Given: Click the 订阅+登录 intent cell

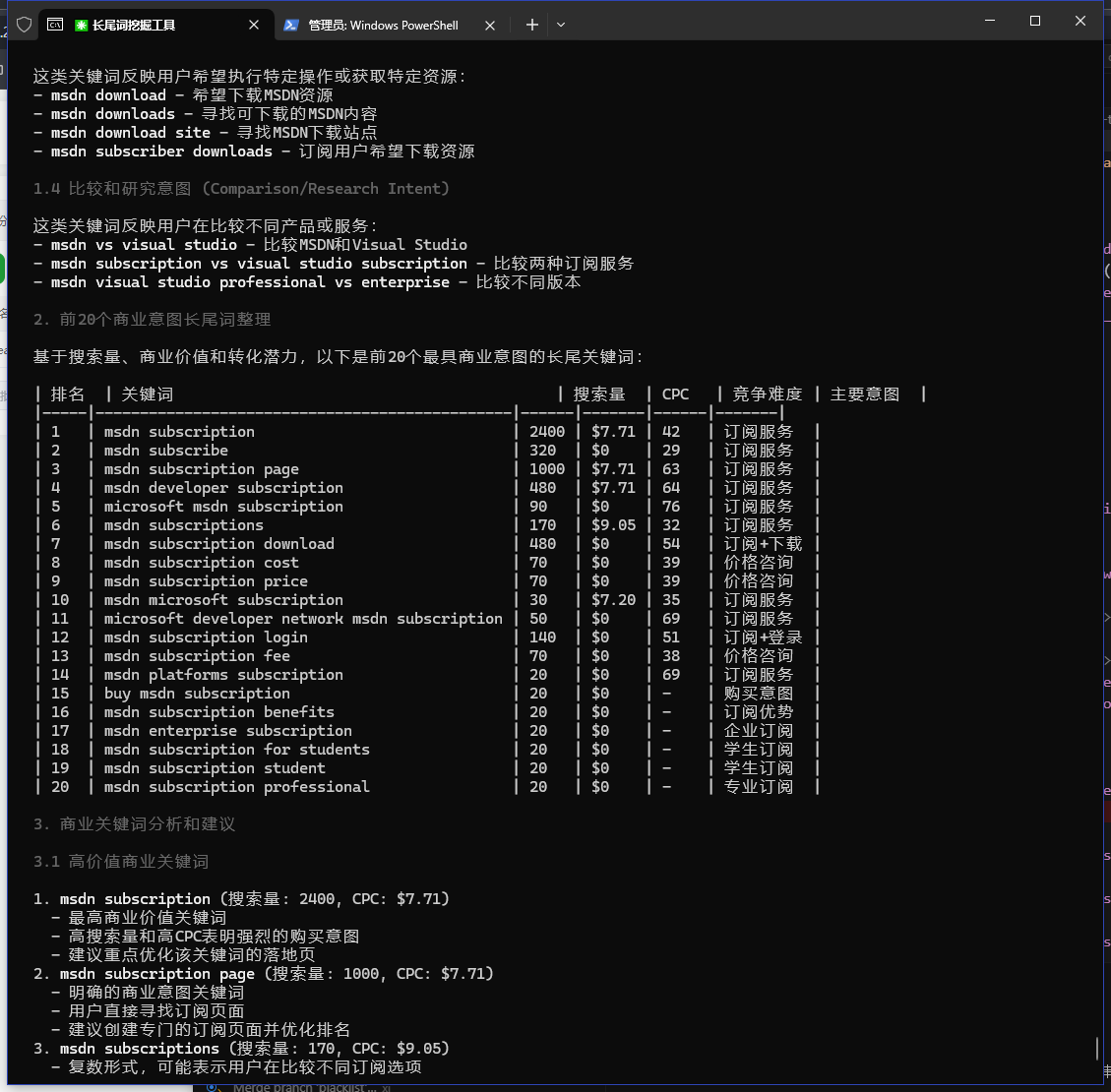Looking at the screenshot, I should [x=763, y=637].
